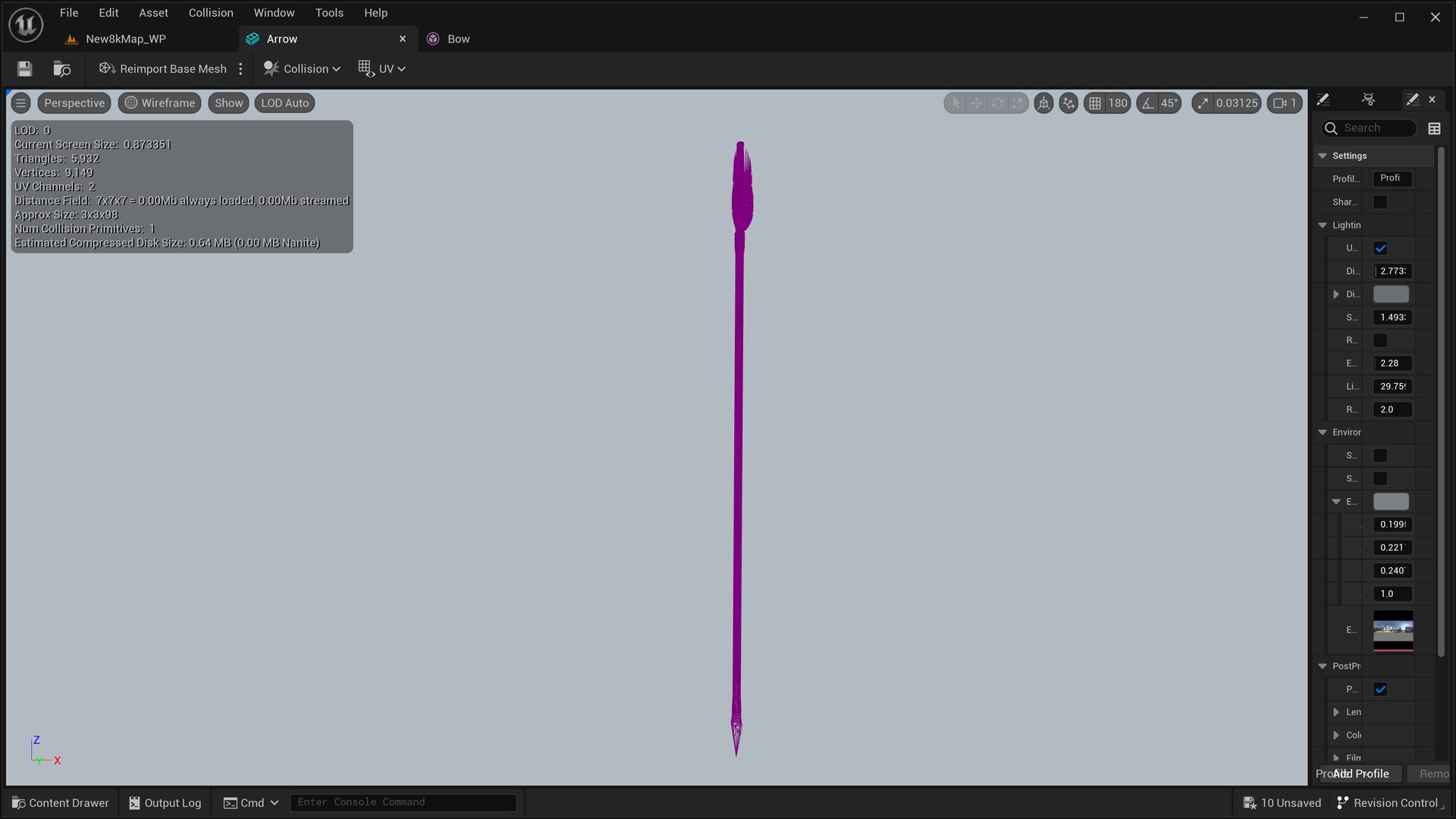The image size is (1456, 819).
Task: Choose the select mode arrow tool
Action: 956,103
